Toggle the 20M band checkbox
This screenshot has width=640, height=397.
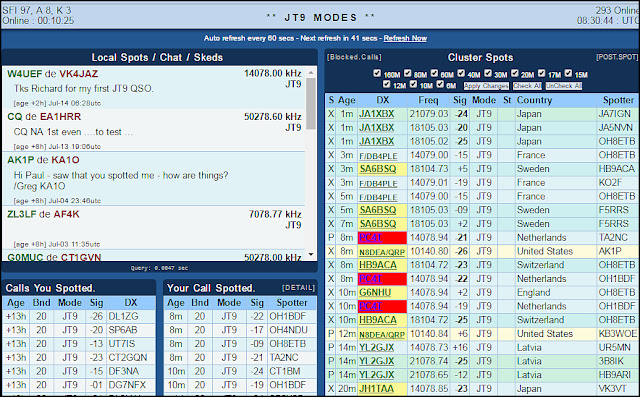[515, 73]
